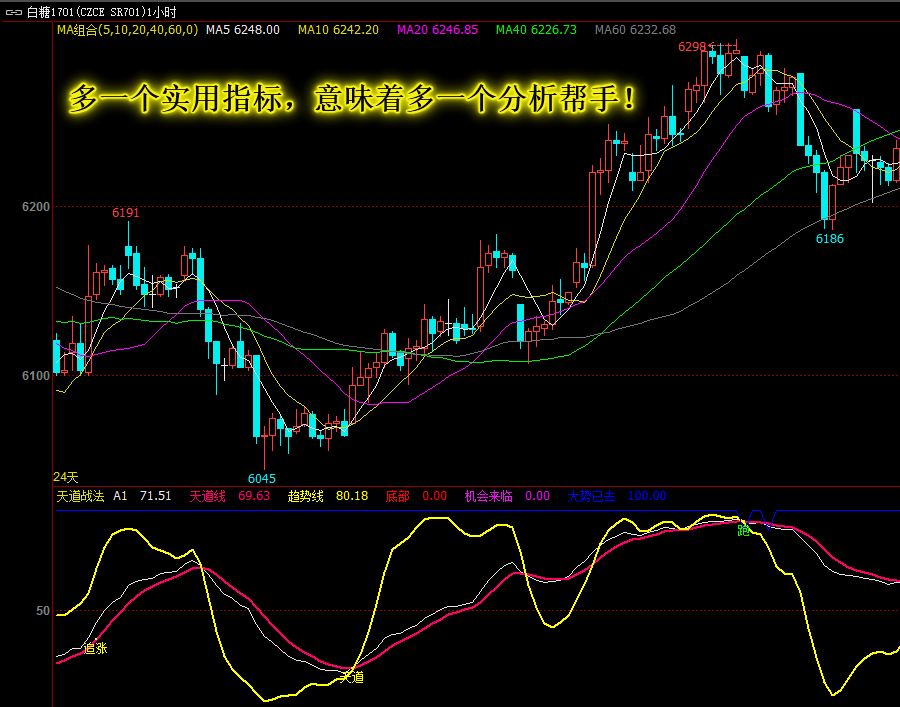Viewport: 900px width, 707px height.
Task: Click the 6298 high price label
Action: 692,47
